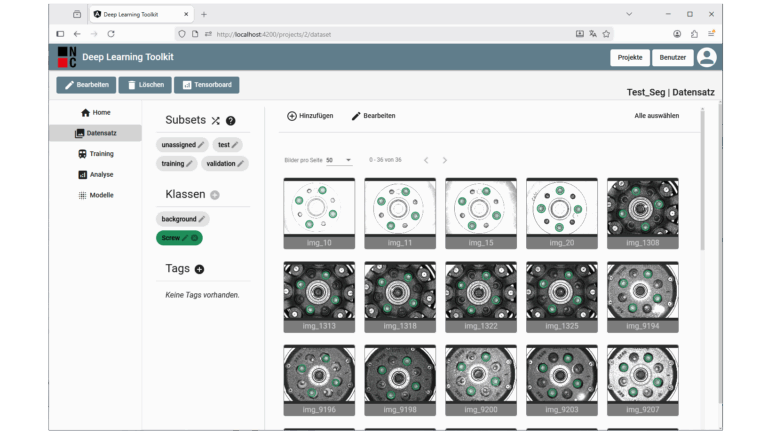Open Tensorboard button
This screenshot has height=432, width=768.
tap(207, 85)
